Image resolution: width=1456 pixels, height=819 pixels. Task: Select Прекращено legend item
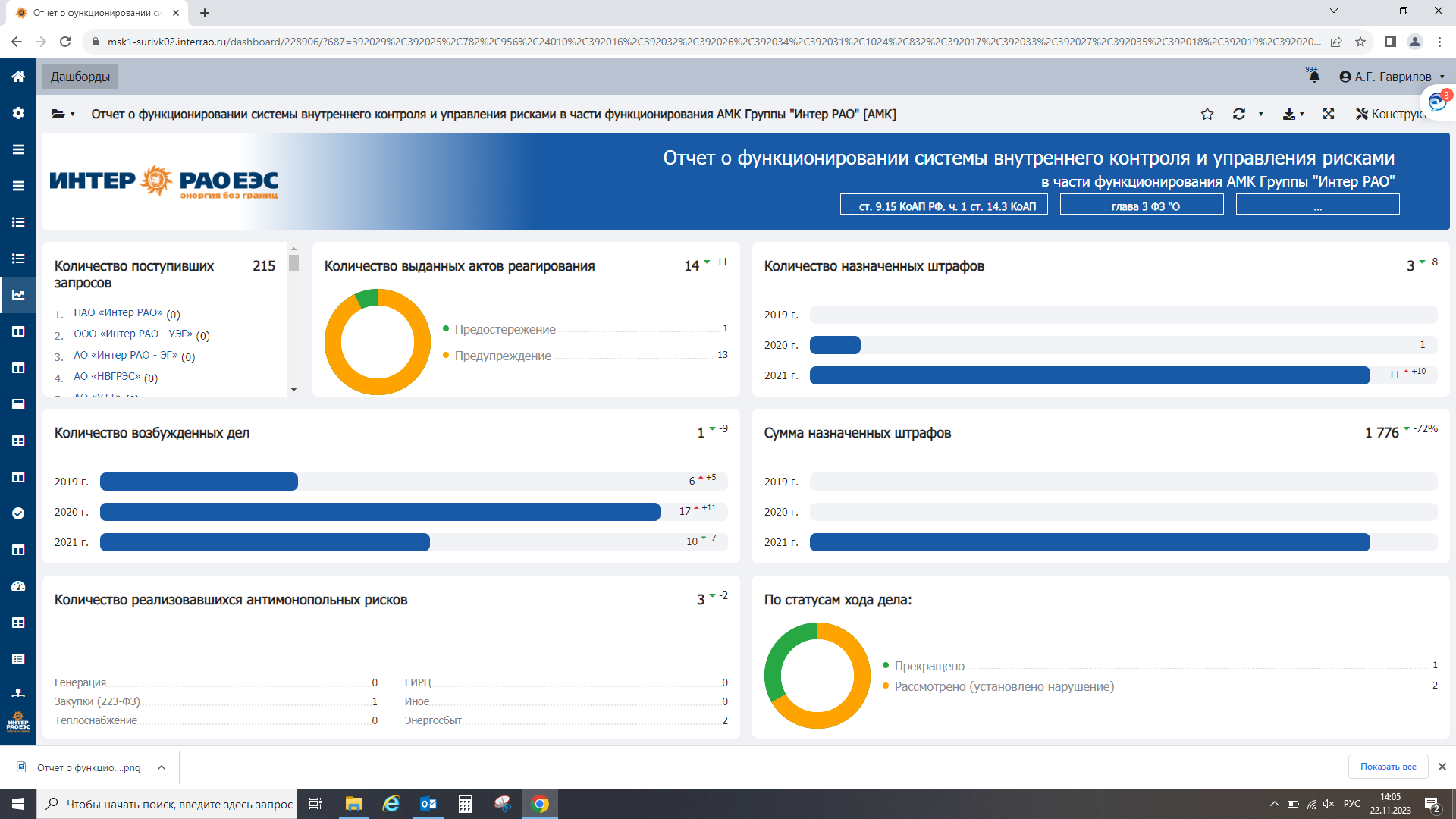[930, 666]
